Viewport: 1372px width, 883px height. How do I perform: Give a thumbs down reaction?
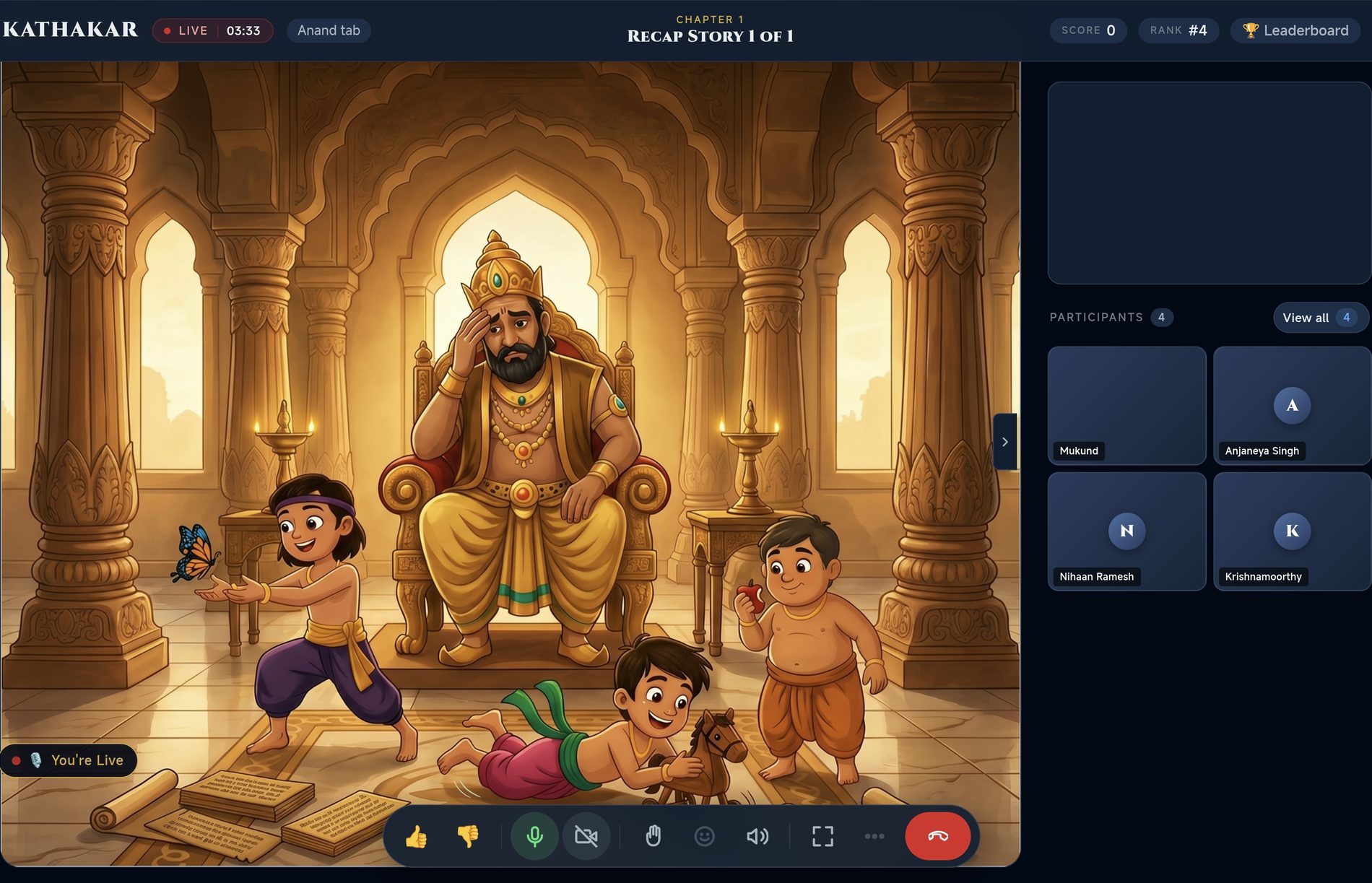[468, 836]
